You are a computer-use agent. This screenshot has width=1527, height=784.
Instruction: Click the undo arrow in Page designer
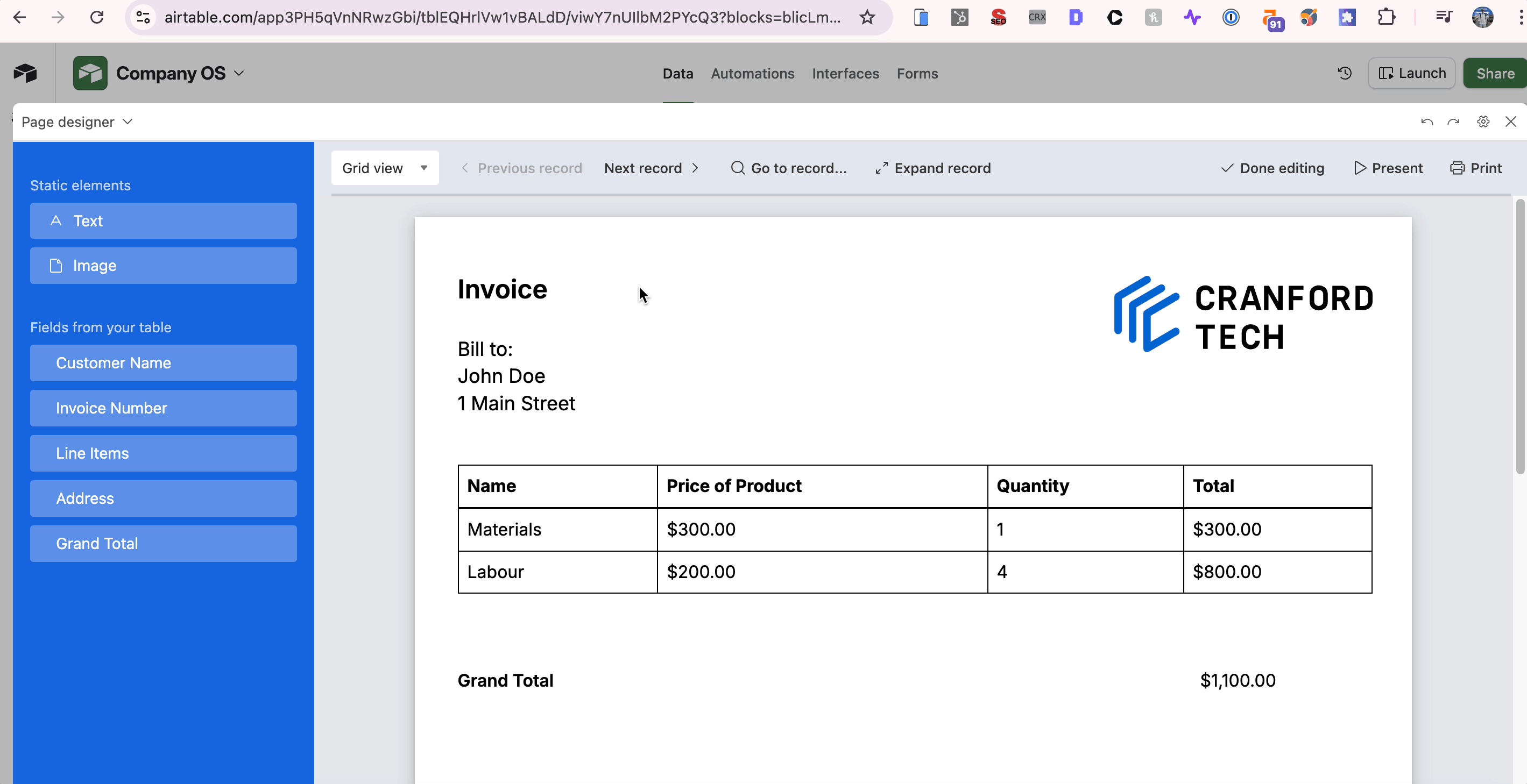(x=1426, y=122)
